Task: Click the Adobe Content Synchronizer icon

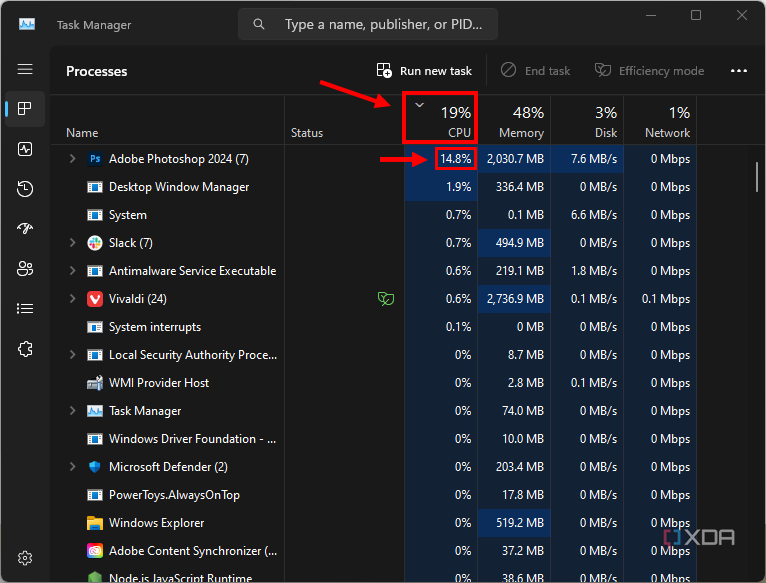Action: (95, 551)
